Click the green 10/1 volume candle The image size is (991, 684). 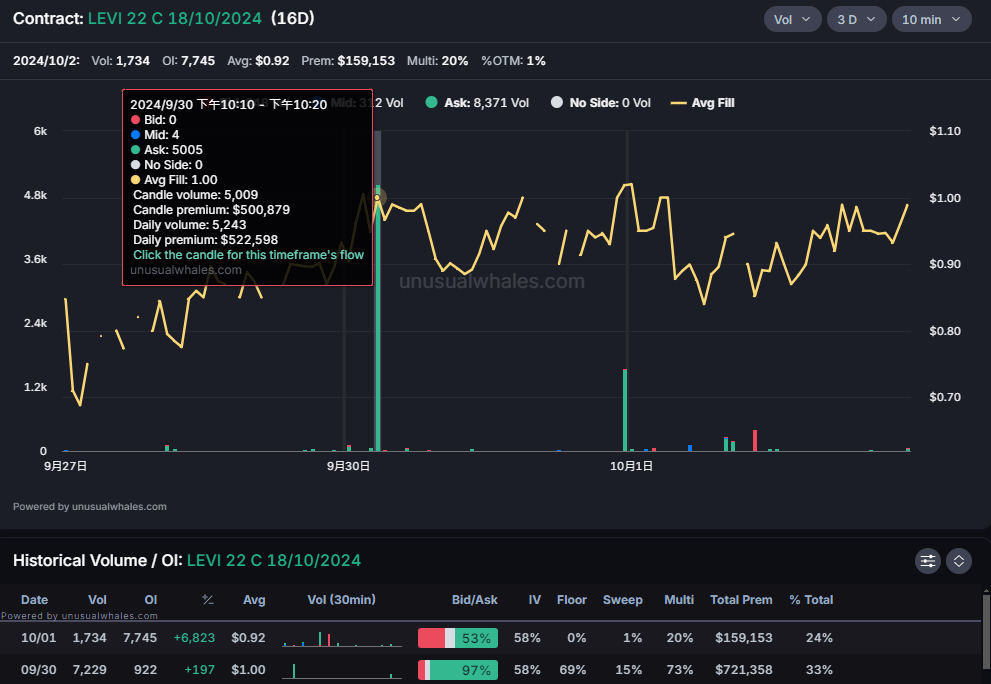pos(625,410)
